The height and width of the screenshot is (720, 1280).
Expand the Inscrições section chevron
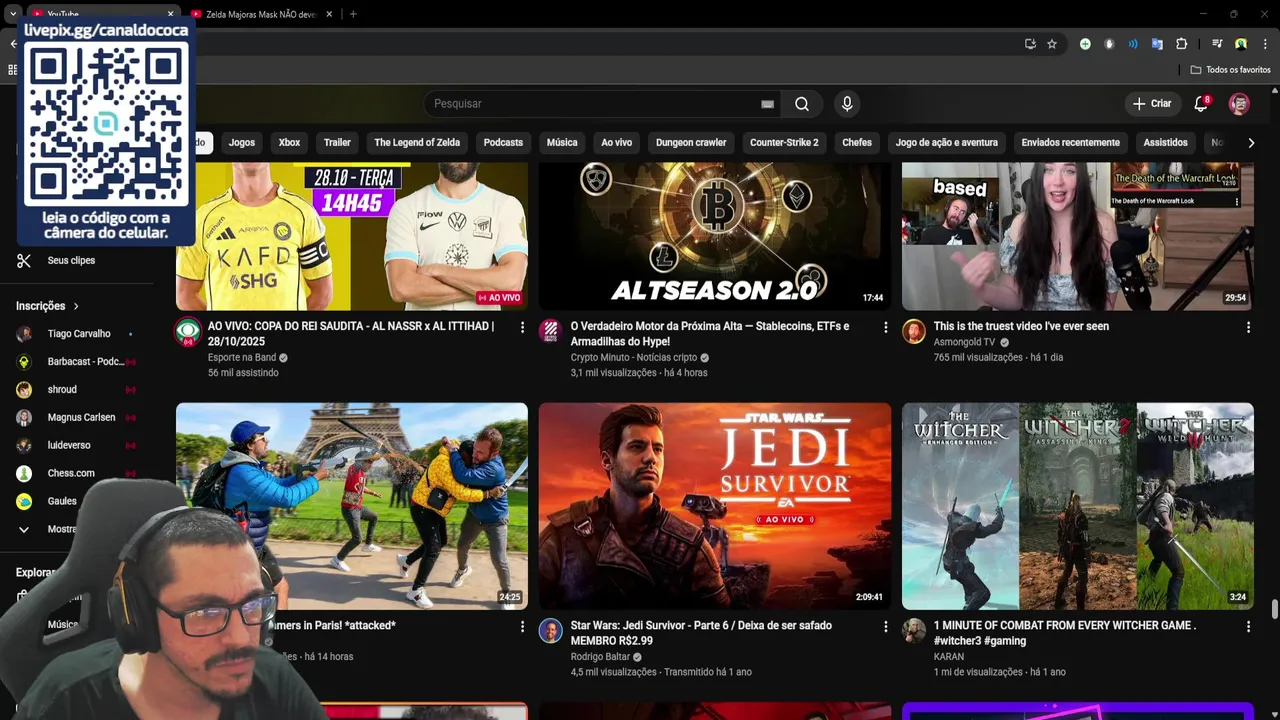pyautogui.click(x=76, y=306)
